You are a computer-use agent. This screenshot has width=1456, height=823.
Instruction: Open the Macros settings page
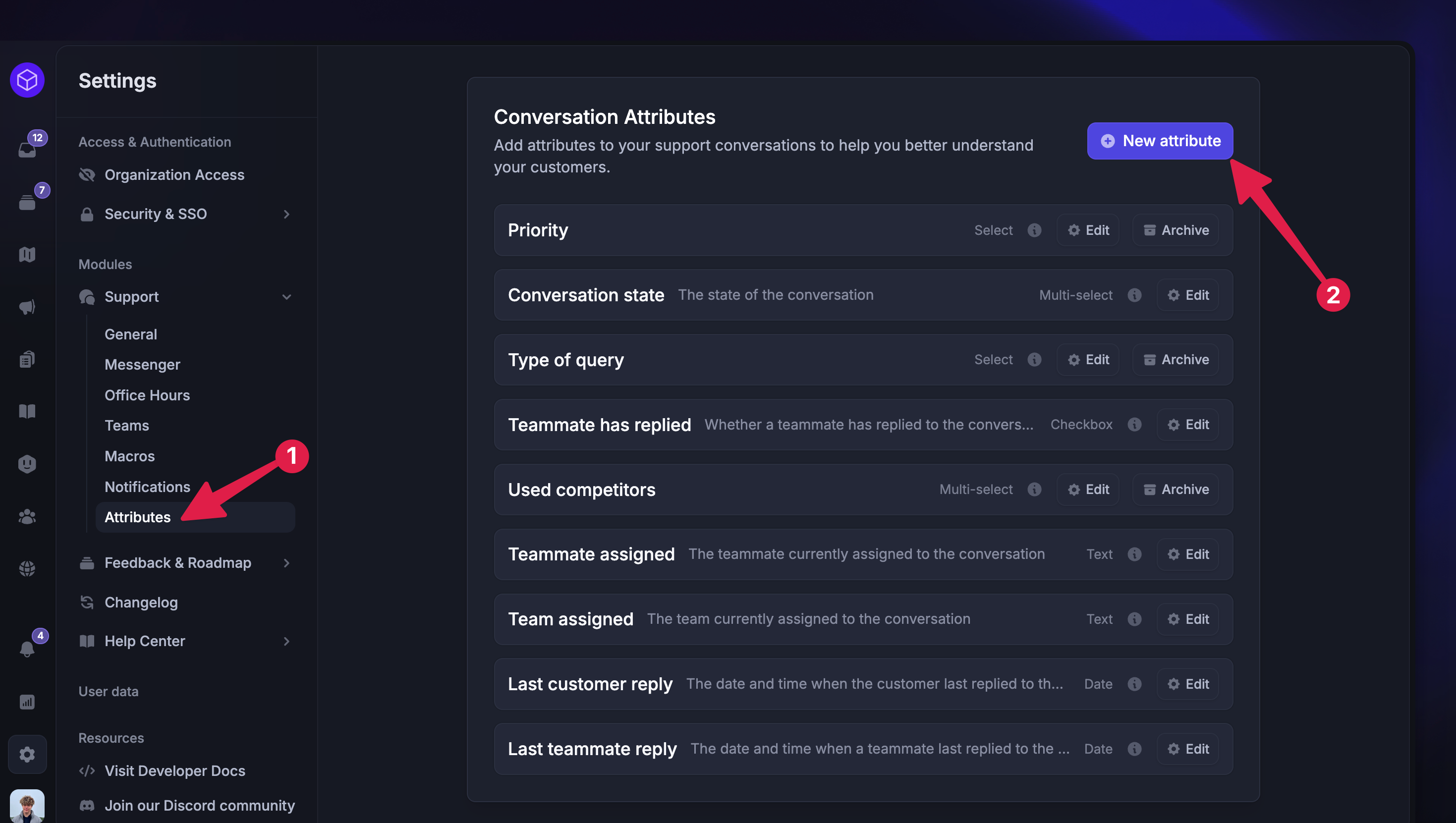point(129,455)
